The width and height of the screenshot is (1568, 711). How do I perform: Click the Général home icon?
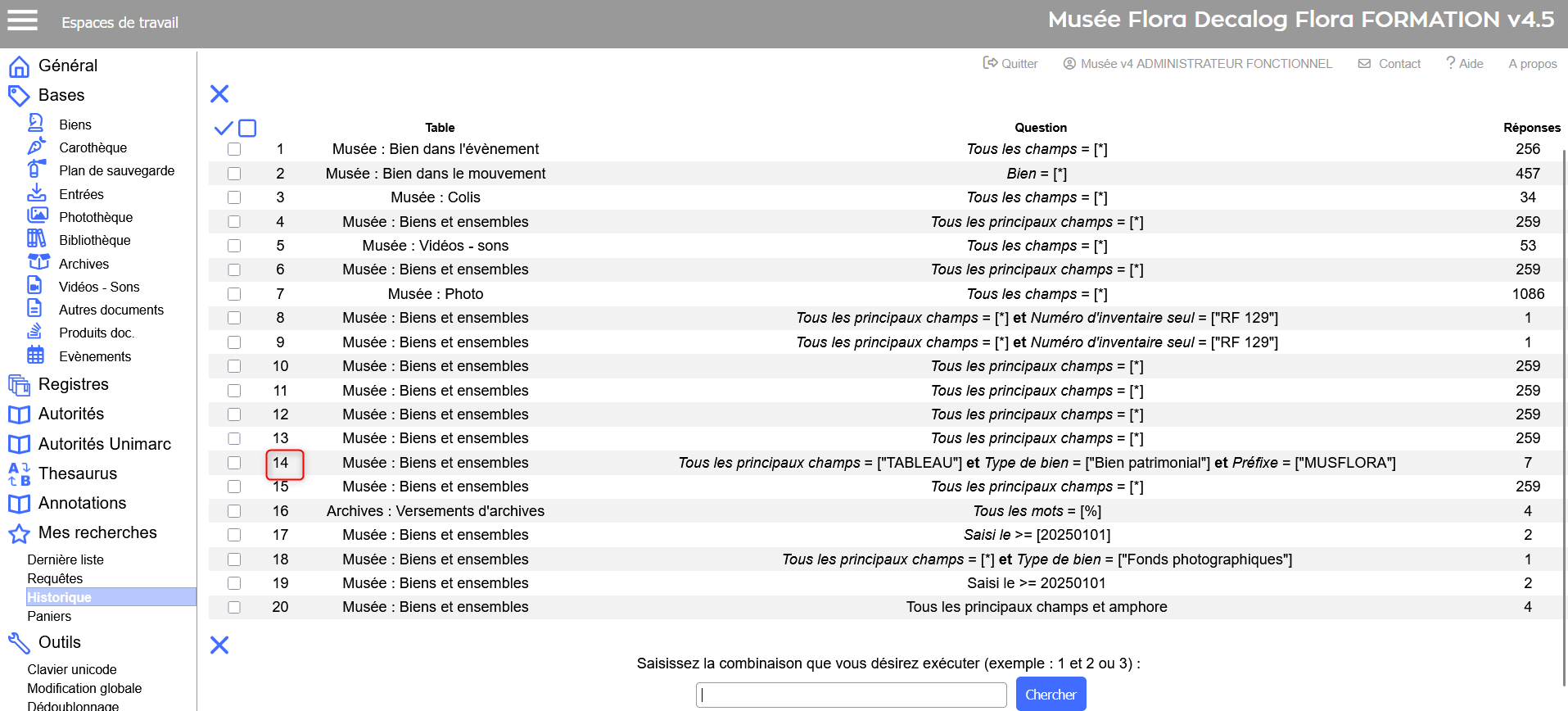[x=19, y=66]
